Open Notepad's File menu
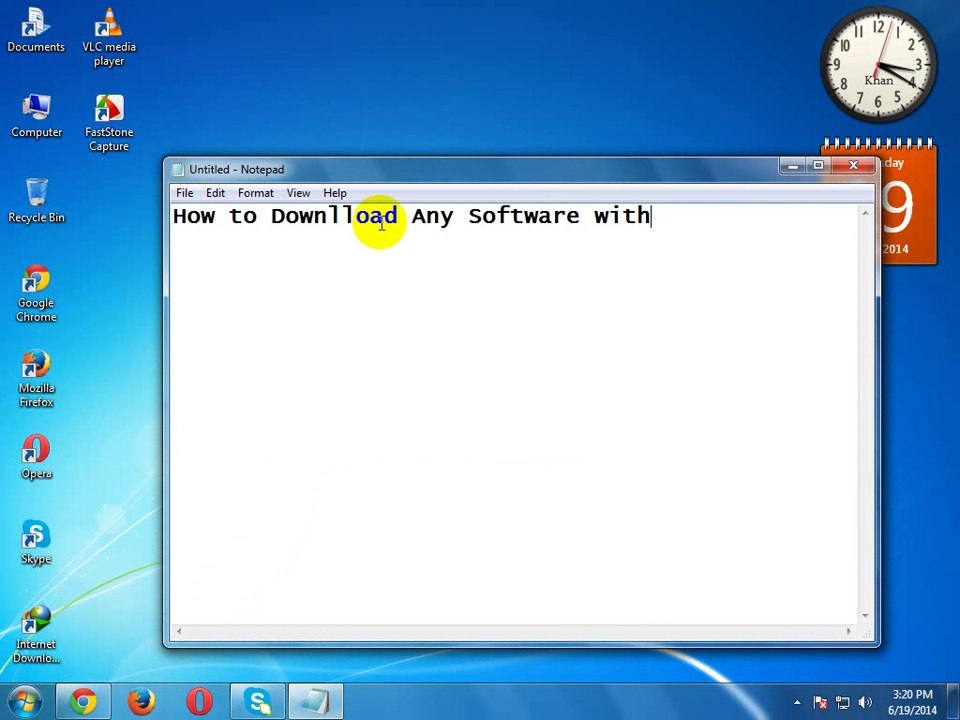The height and width of the screenshot is (720, 960). coord(184,193)
